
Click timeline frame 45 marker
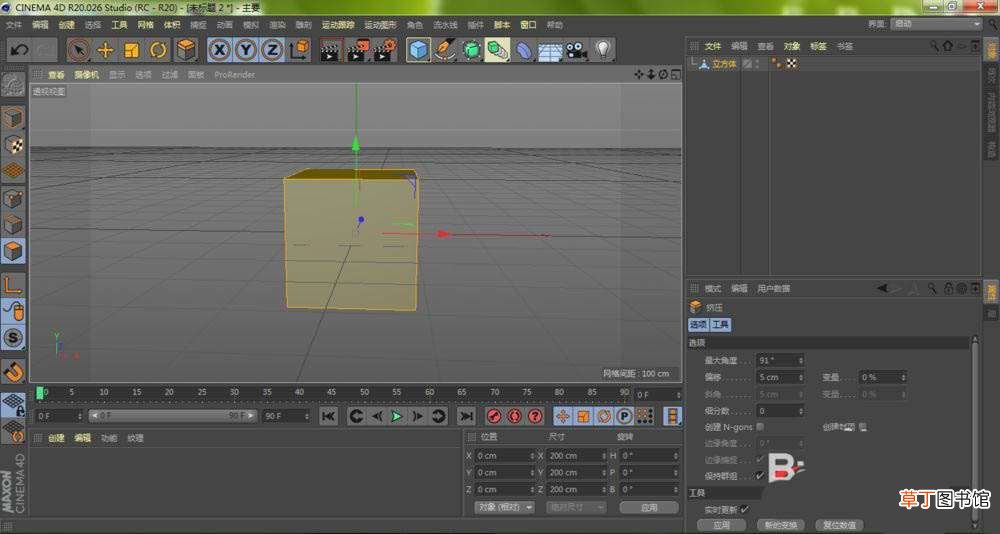point(332,392)
